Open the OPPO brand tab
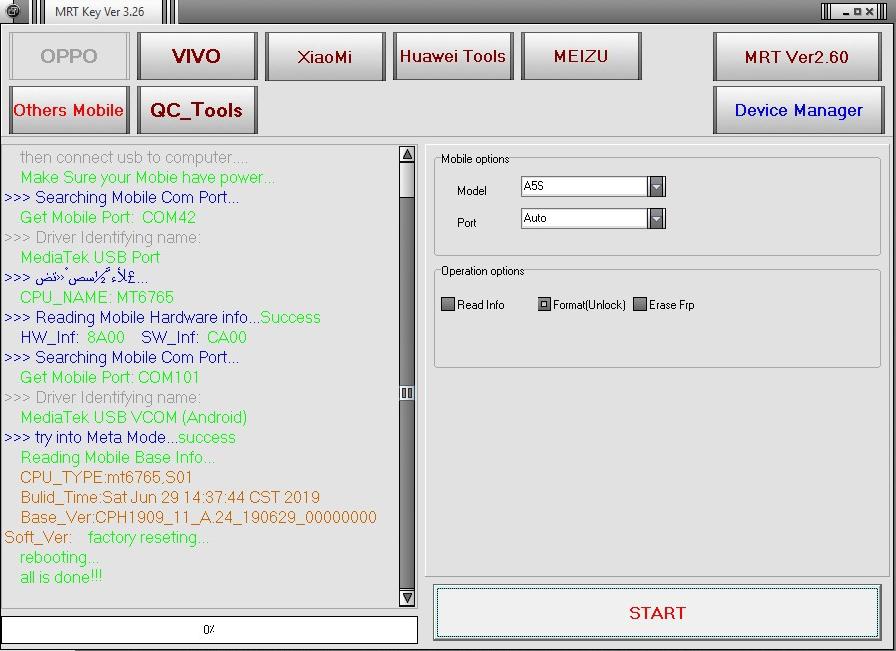896x651 pixels. point(69,56)
